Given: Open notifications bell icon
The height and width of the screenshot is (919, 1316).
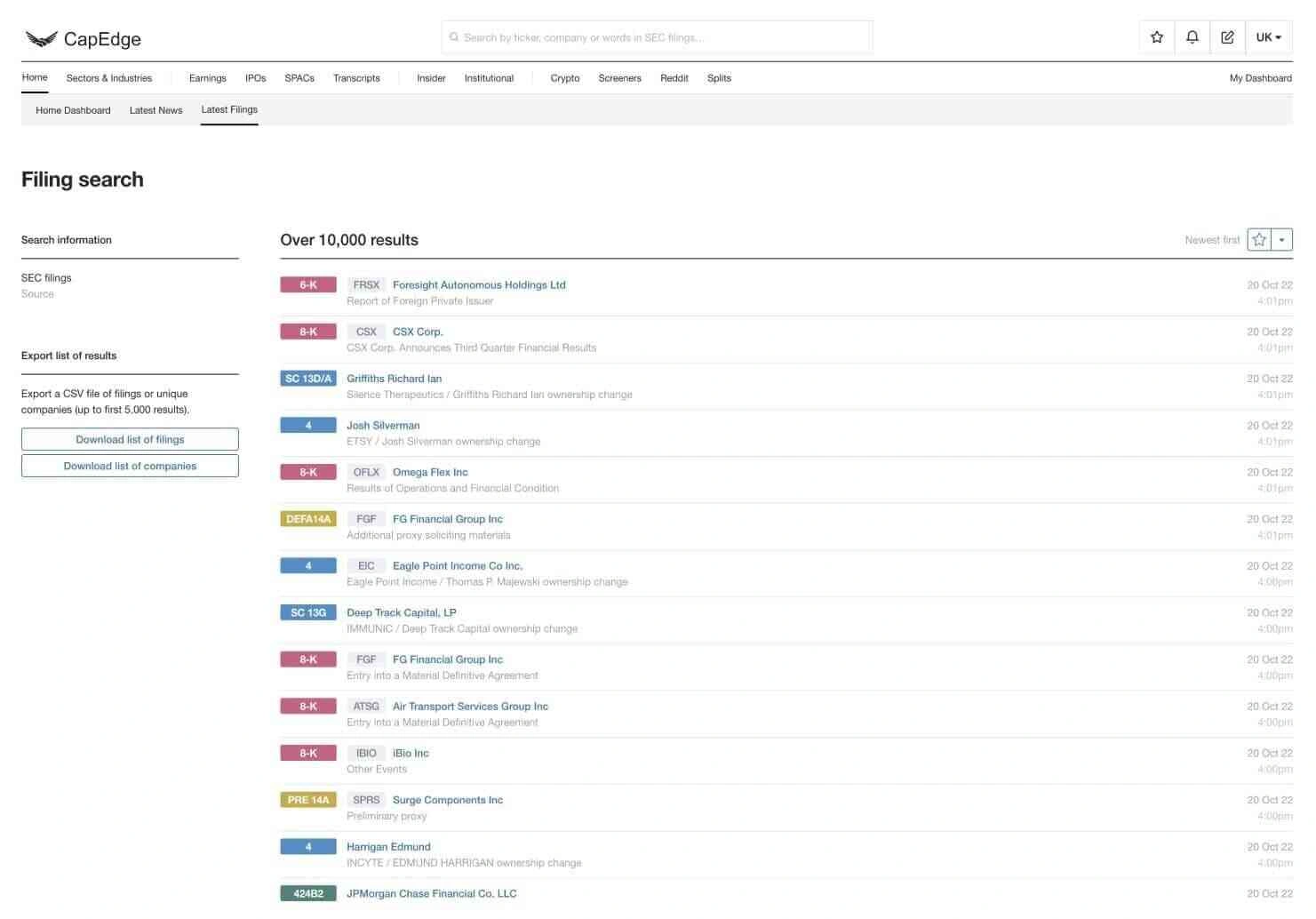Looking at the screenshot, I should 1192,37.
